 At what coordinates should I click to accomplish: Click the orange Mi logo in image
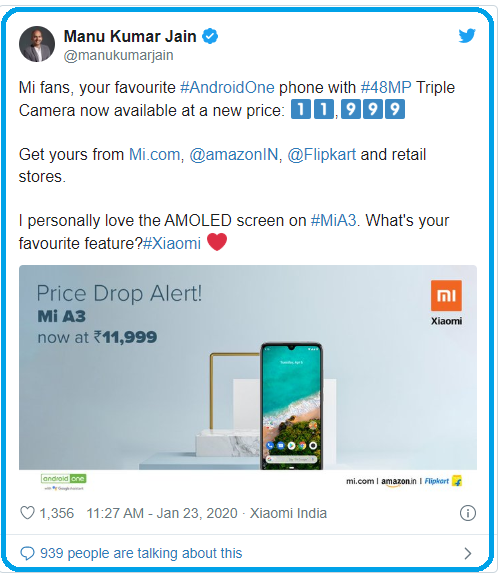[x=446, y=296]
